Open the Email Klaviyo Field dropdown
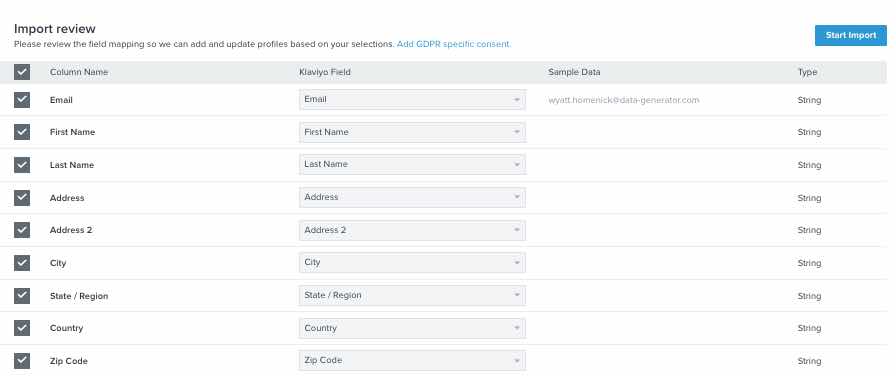896x376 pixels. 412,99
